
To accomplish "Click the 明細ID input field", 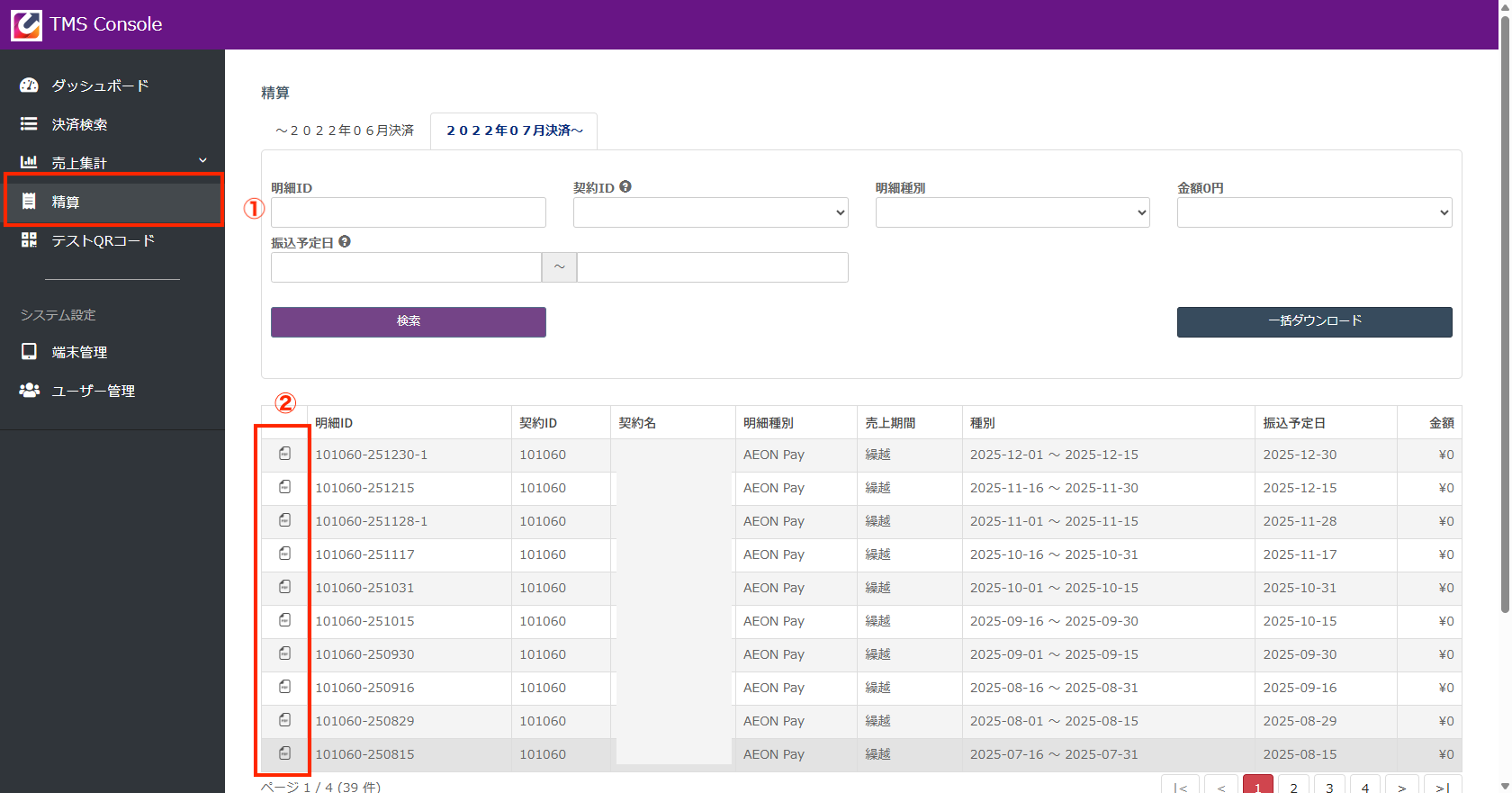I will coord(408,212).
